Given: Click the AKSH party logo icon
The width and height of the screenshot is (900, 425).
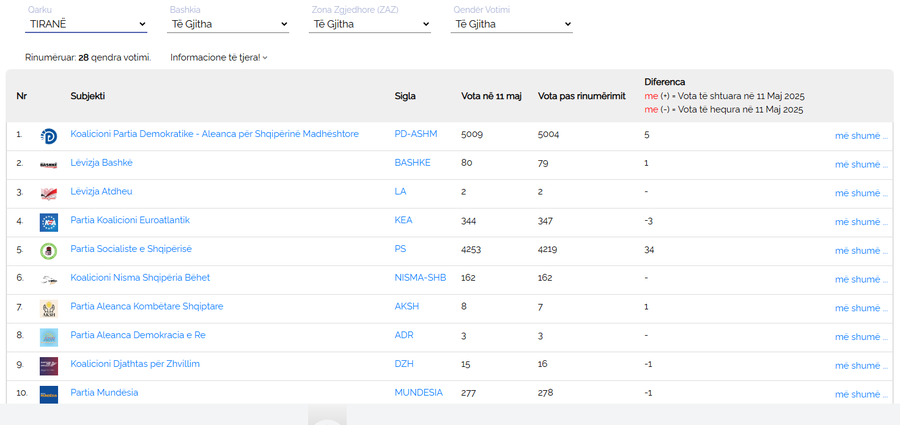Looking at the screenshot, I should pyautogui.click(x=49, y=308).
